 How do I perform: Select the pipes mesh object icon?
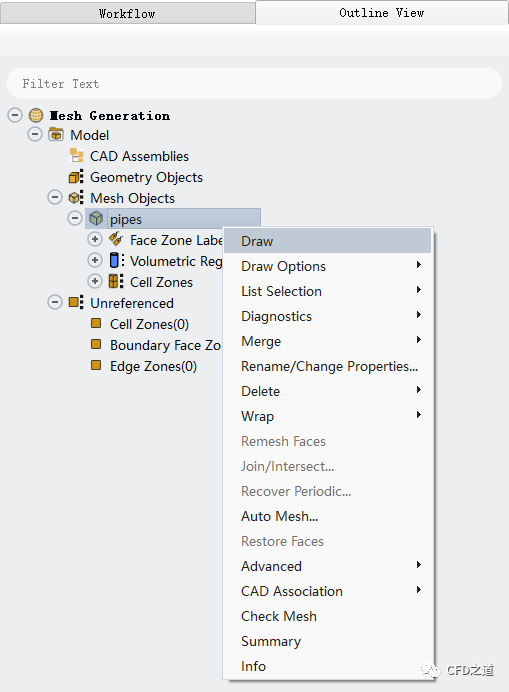(96, 218)
